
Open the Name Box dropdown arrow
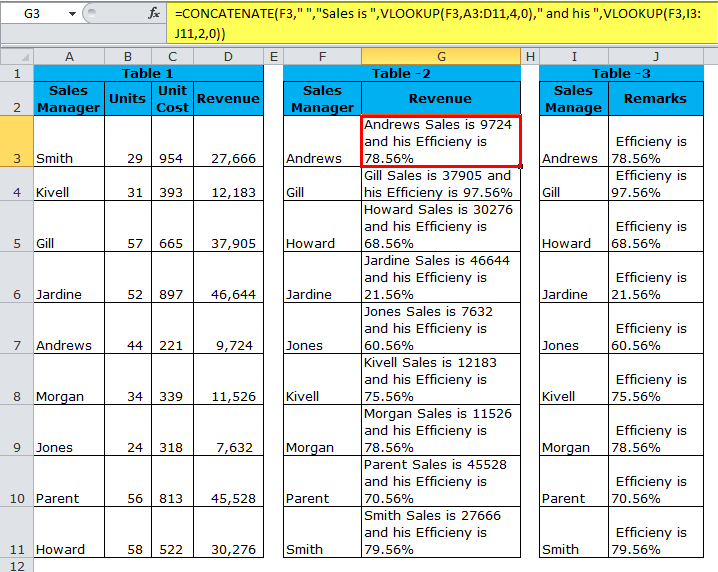pyautogui.click(x=71, y=14)
